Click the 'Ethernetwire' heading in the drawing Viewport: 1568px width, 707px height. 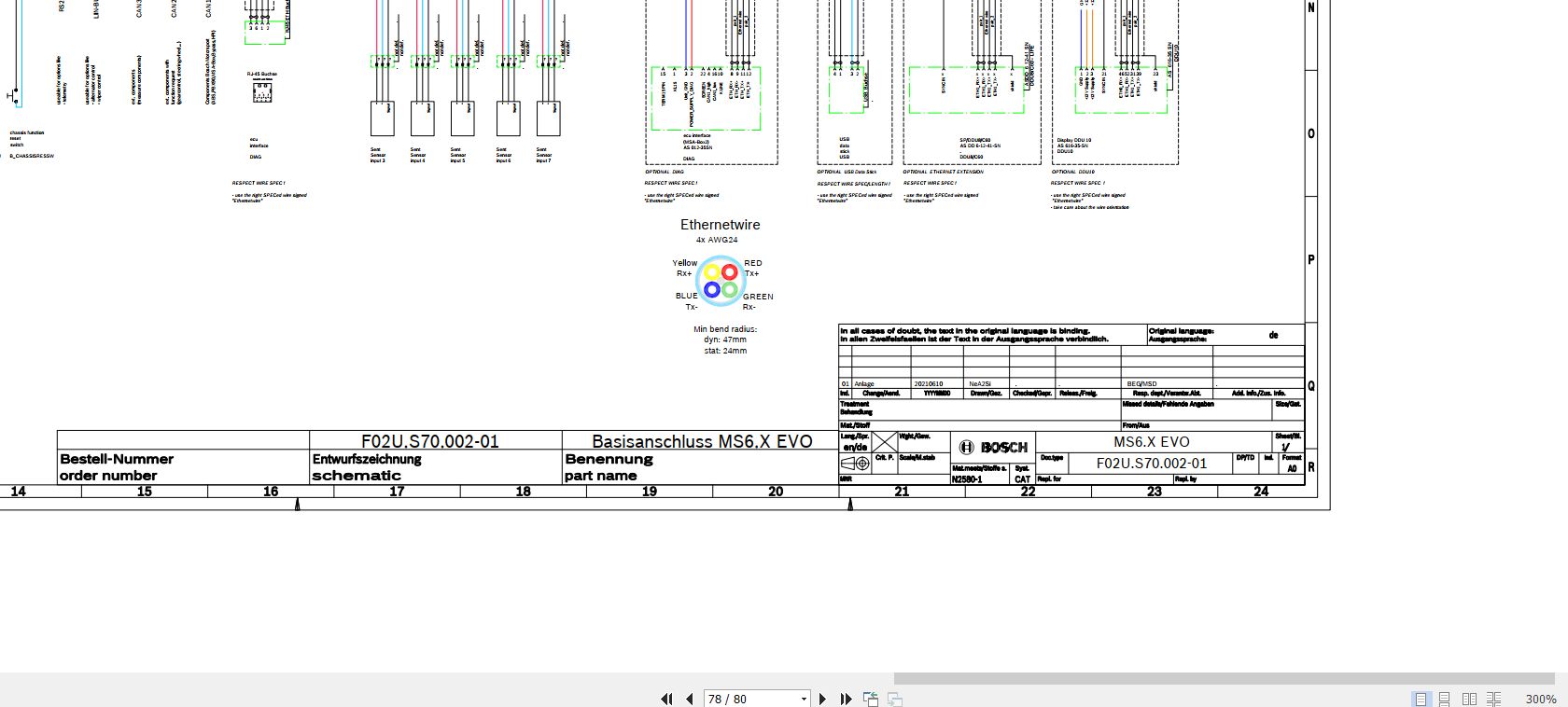(x=720, y=225)
